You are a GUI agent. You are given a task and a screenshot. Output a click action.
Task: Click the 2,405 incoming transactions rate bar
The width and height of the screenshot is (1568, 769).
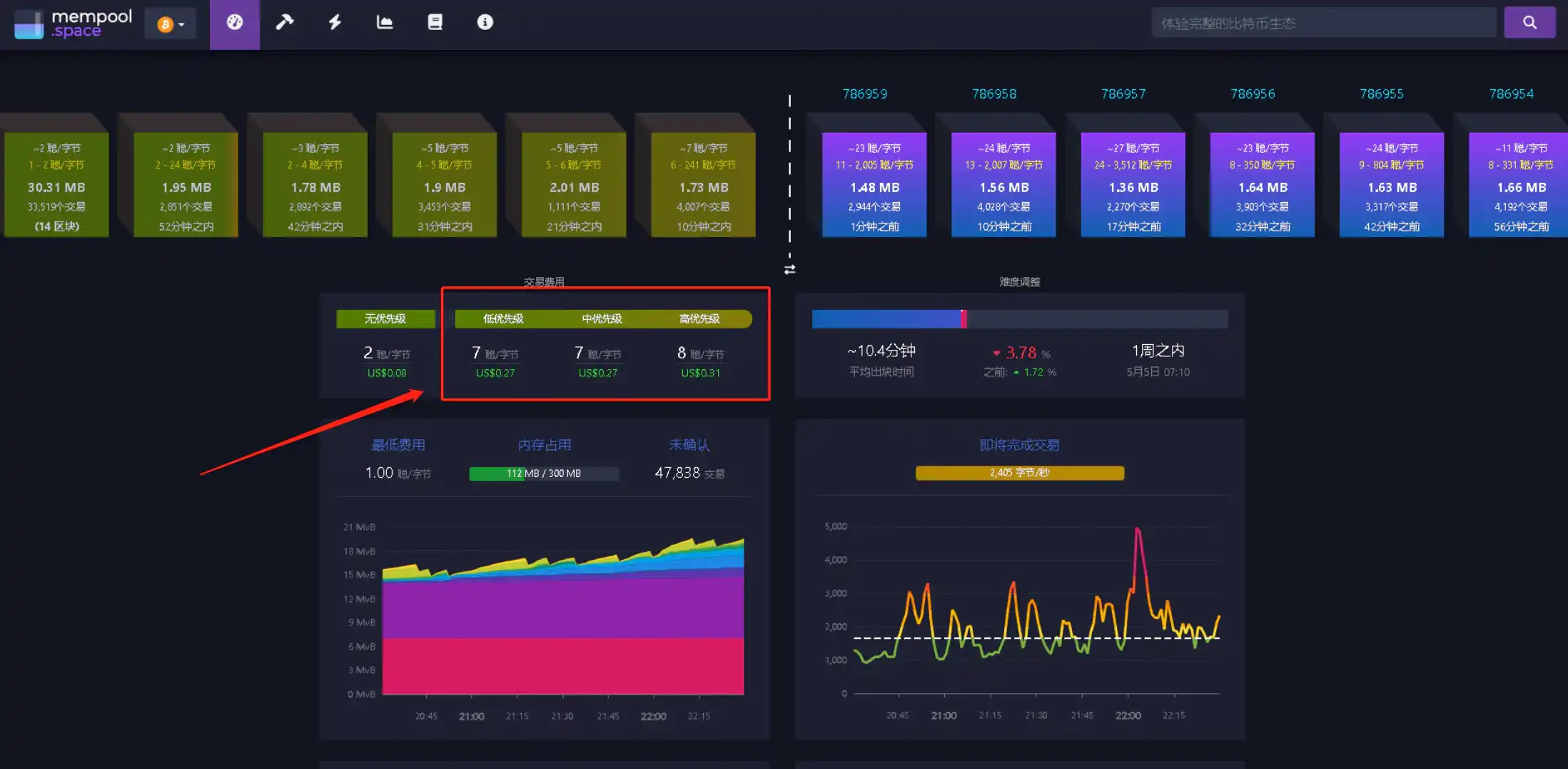[x=1019, y=473]
